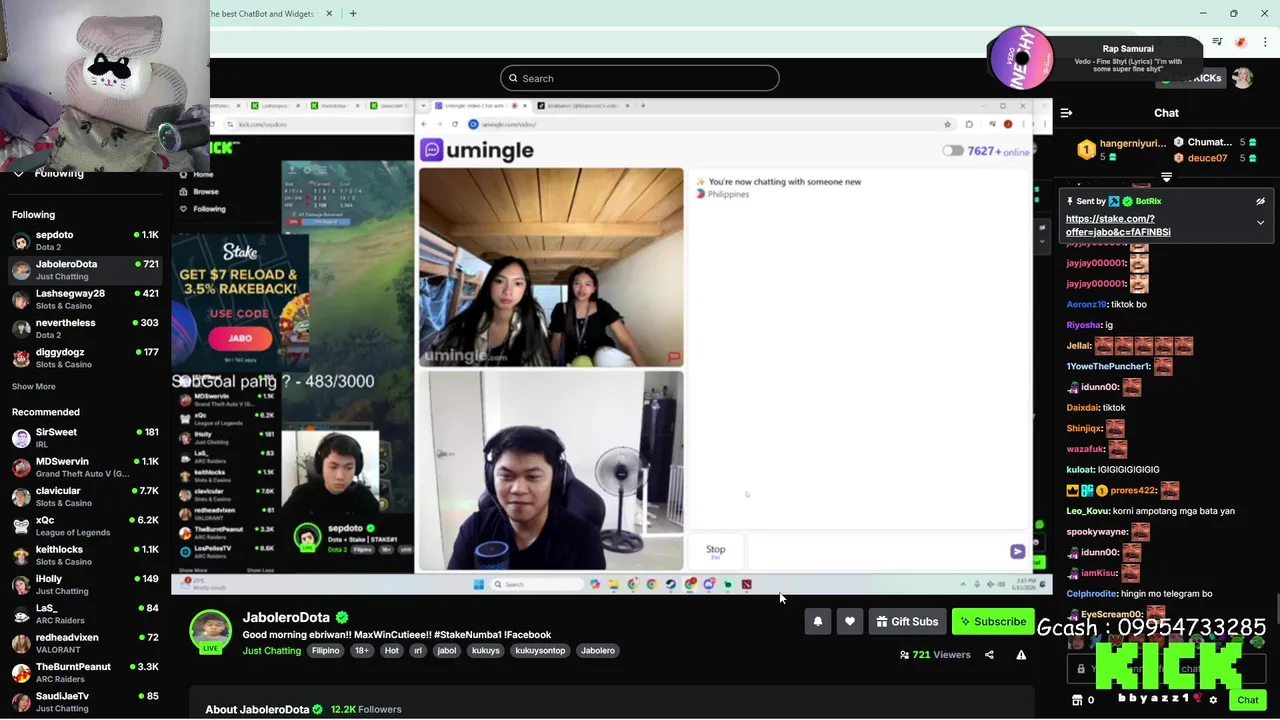Open the user profile avatar
Viewport: 1280px width, 720px height.
coord(1242,78)
